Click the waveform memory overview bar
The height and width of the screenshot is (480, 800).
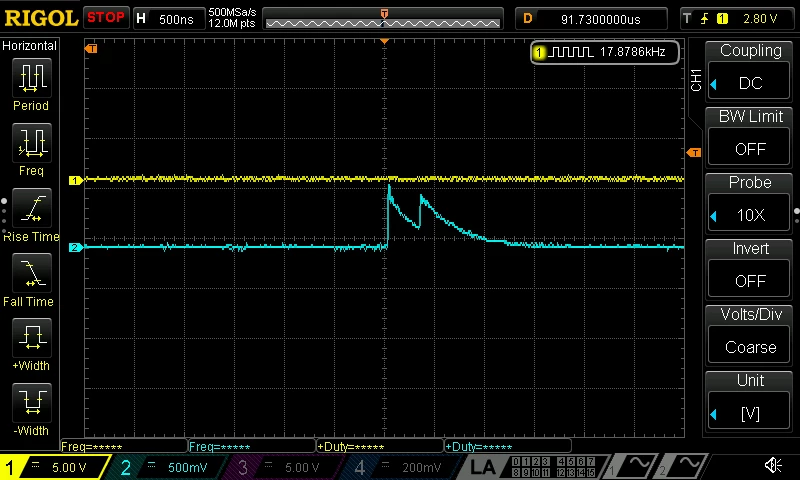(x=383, y=19)
